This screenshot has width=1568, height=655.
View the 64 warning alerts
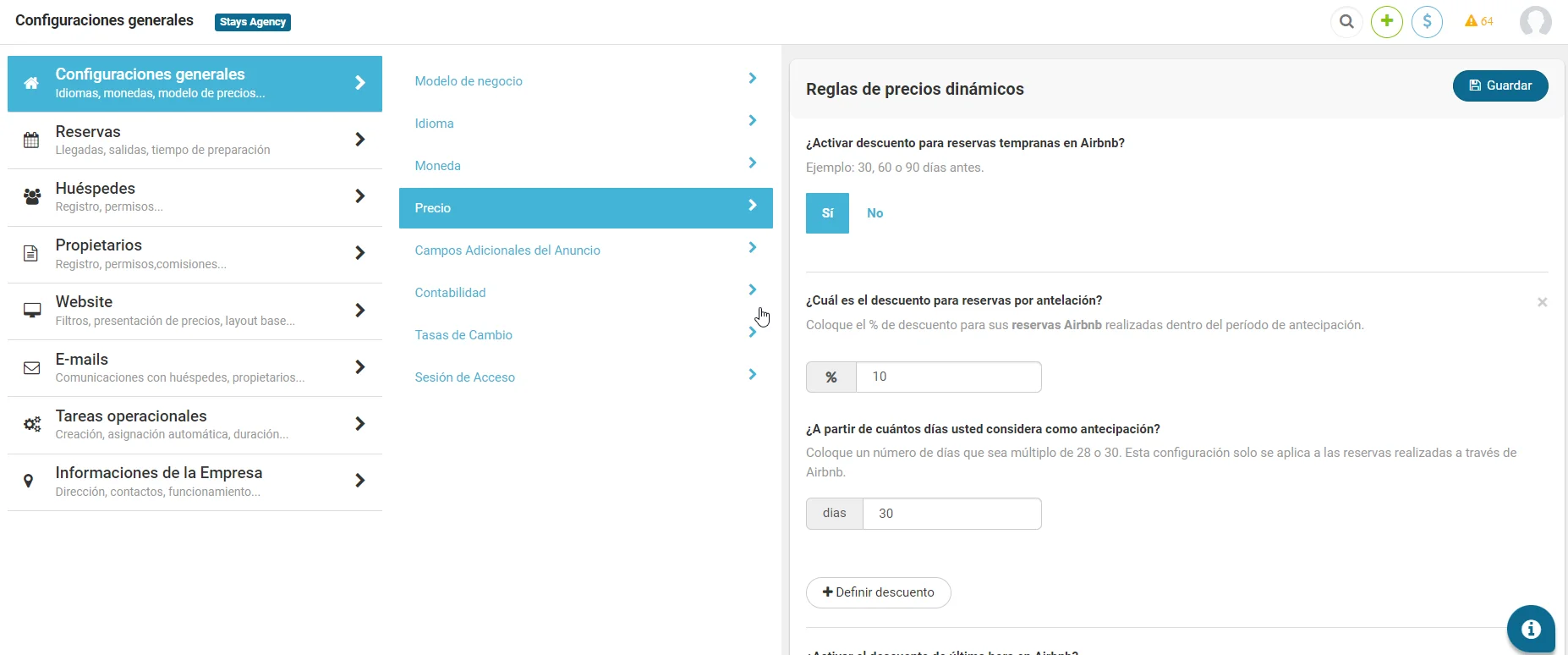(x=1479, y=21)
